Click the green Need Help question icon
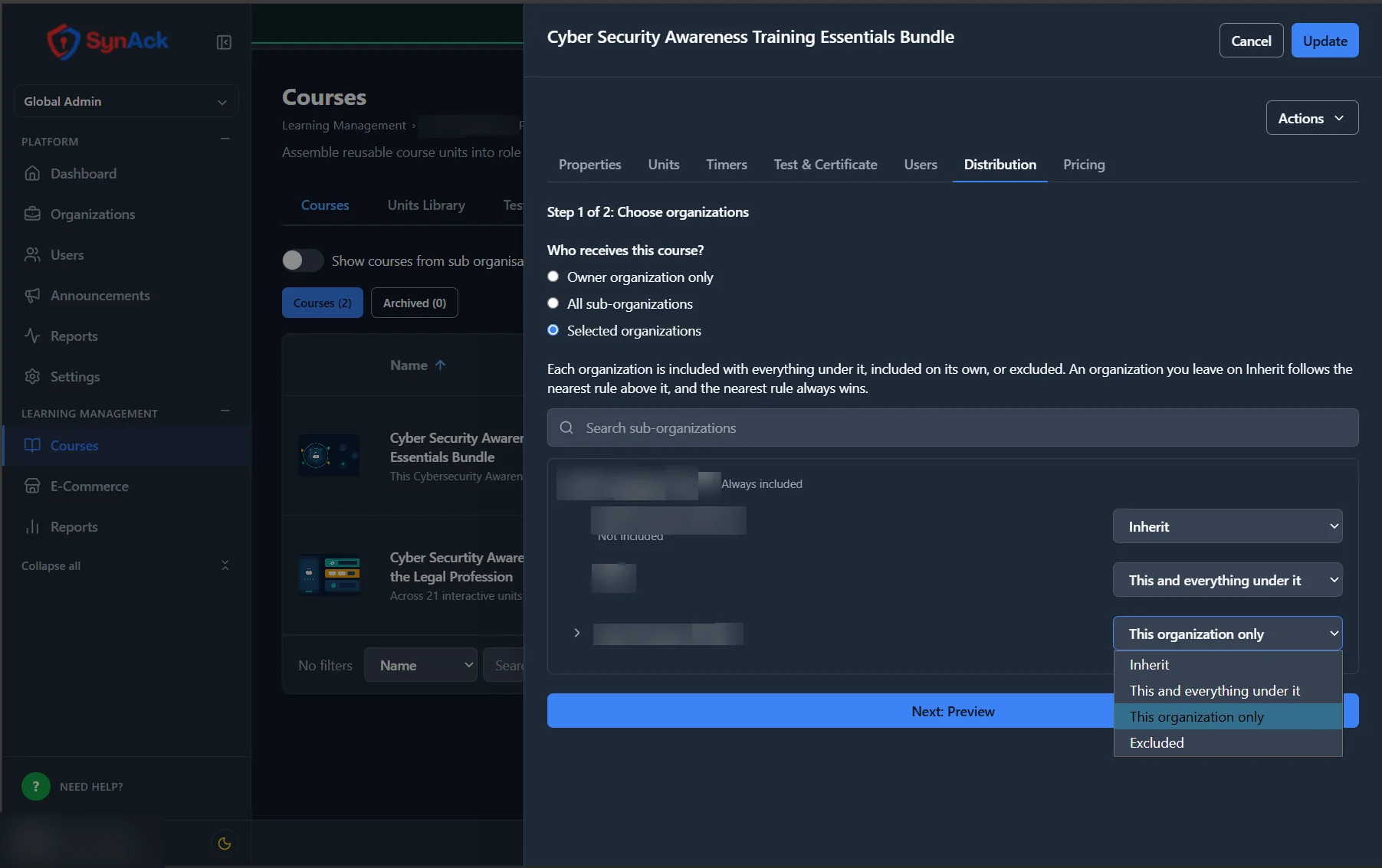 (x=35, y=786)
